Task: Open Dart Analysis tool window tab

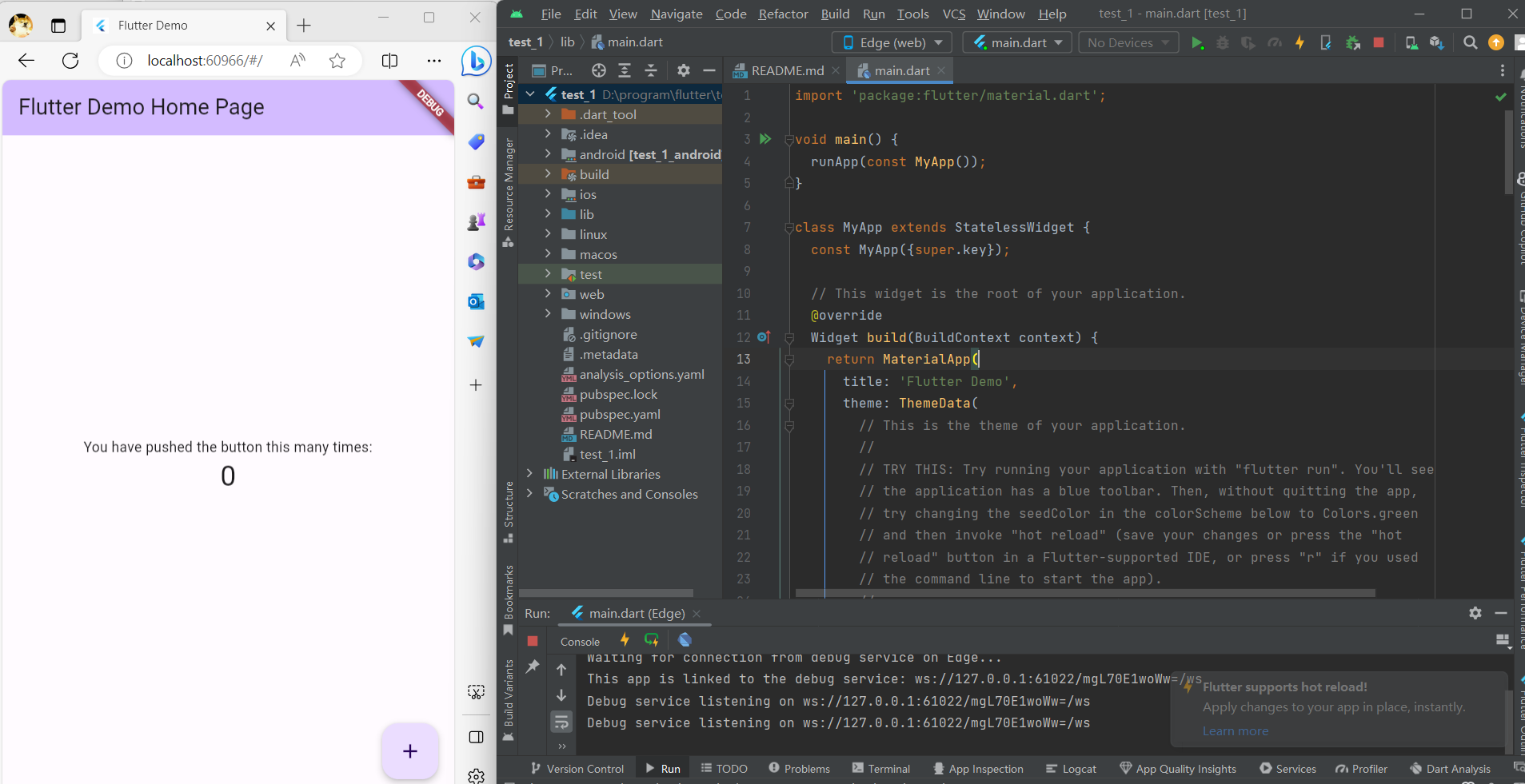Action: point(1450,769)
